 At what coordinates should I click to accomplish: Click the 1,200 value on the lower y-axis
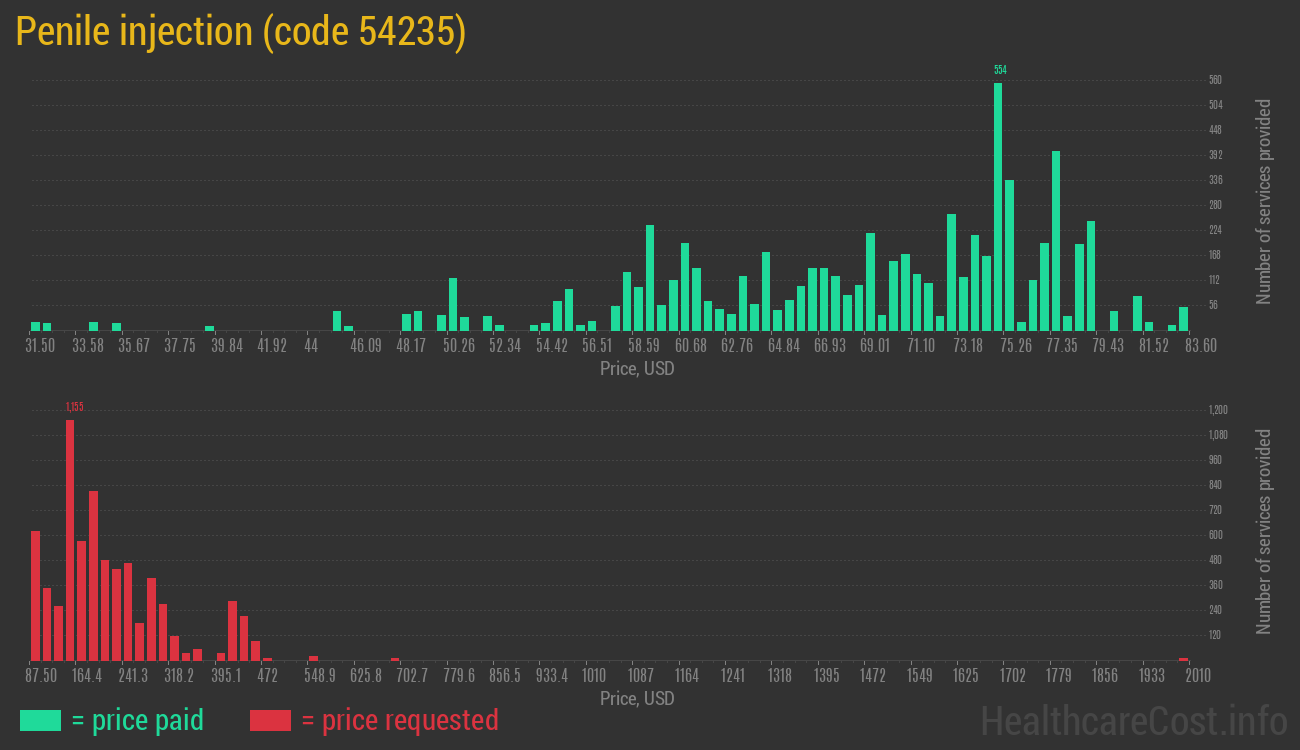1218,410
